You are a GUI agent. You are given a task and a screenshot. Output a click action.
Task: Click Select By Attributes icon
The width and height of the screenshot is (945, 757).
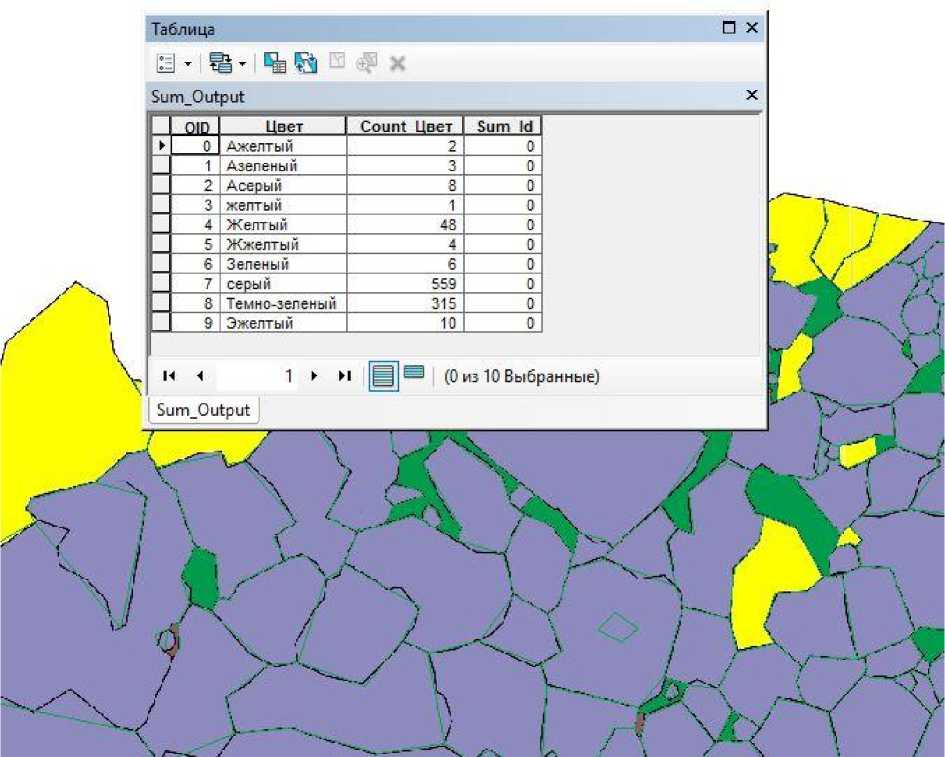tap(274, 63)
